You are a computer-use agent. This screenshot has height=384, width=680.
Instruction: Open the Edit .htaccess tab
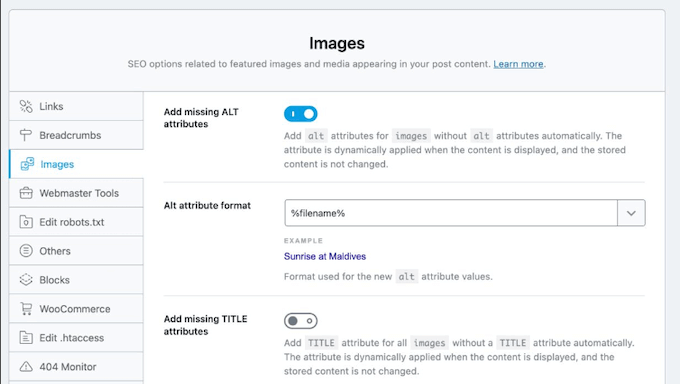pos(76,338)
